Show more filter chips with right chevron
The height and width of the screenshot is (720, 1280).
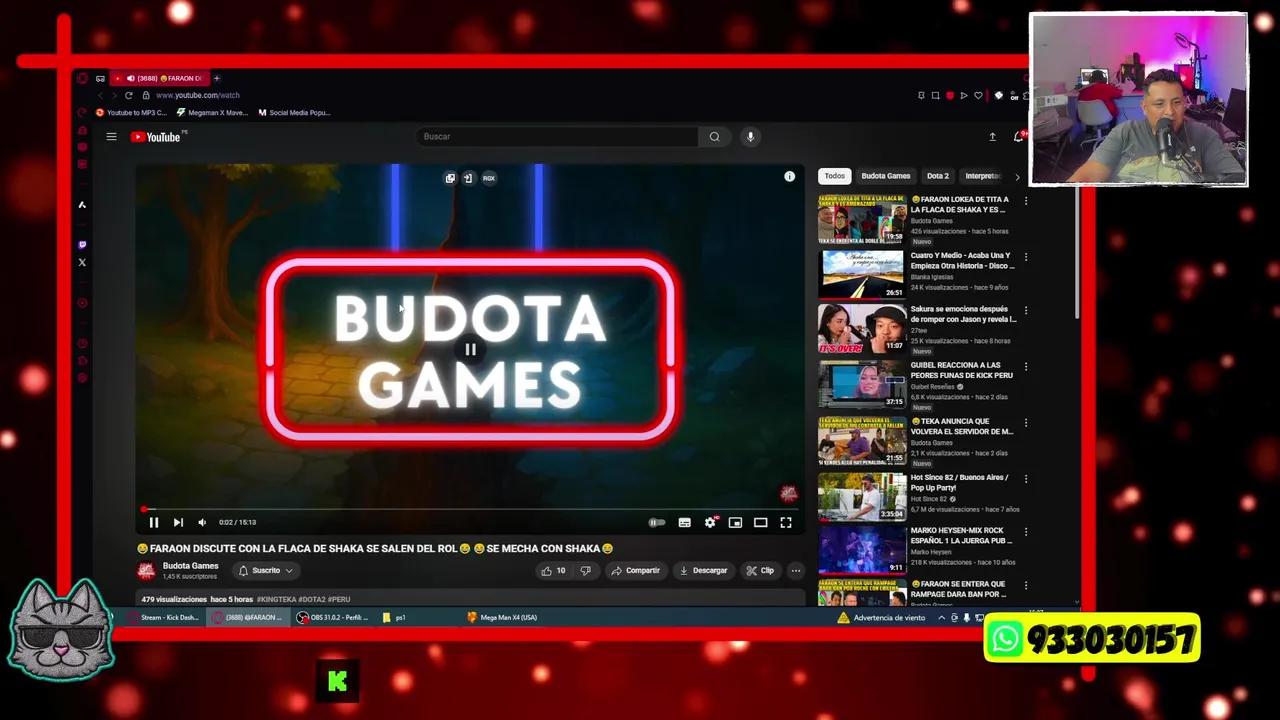[1017, 177]
